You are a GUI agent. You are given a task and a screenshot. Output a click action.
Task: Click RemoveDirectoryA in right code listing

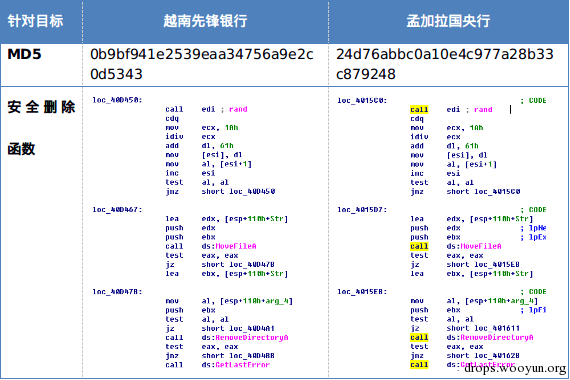pyautogui.click(x=497, y=337)
